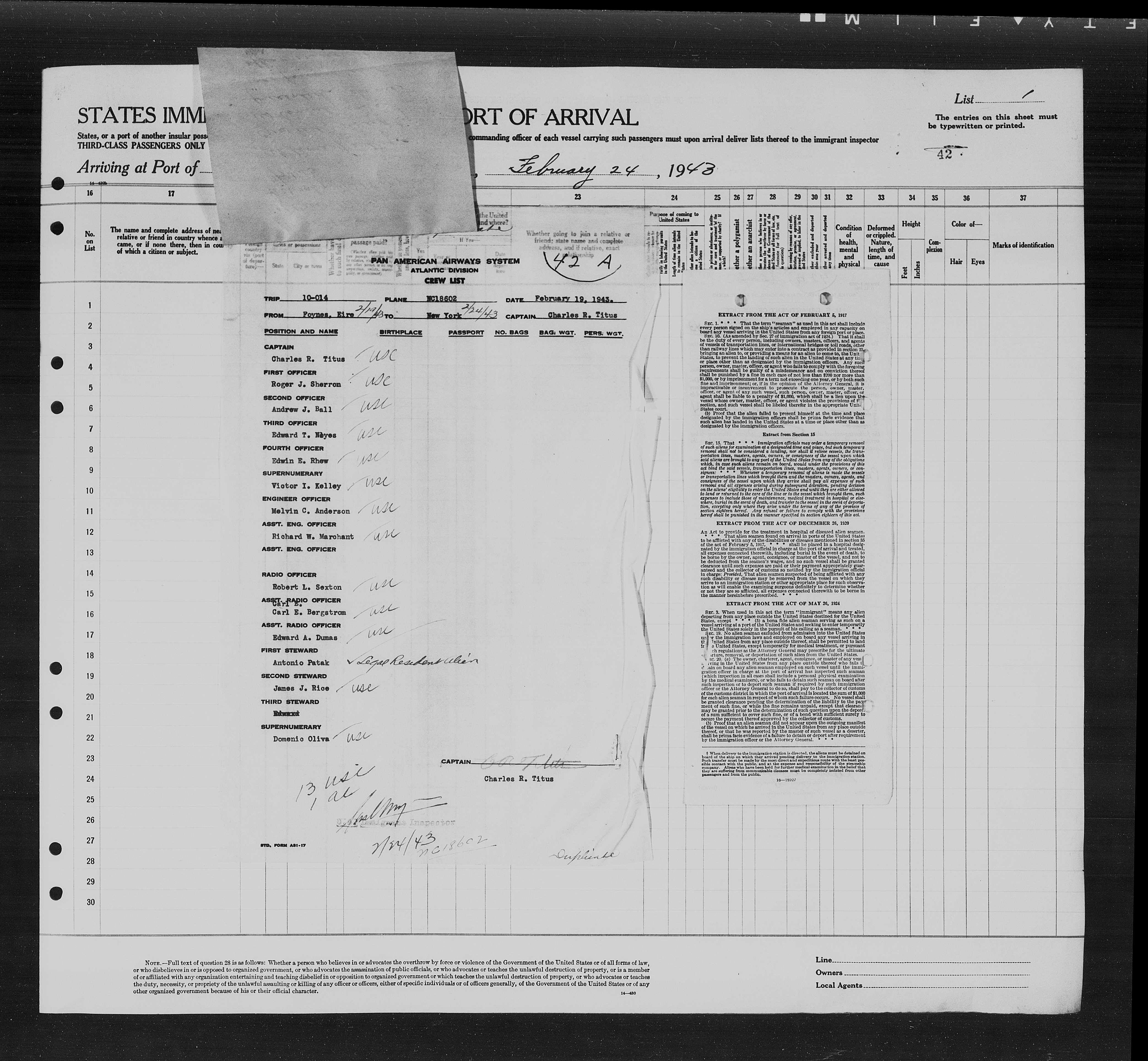Click destination 'New York' in crew list header
The height and width of the screenshot is (1061, 1148).
coord(444,315)
